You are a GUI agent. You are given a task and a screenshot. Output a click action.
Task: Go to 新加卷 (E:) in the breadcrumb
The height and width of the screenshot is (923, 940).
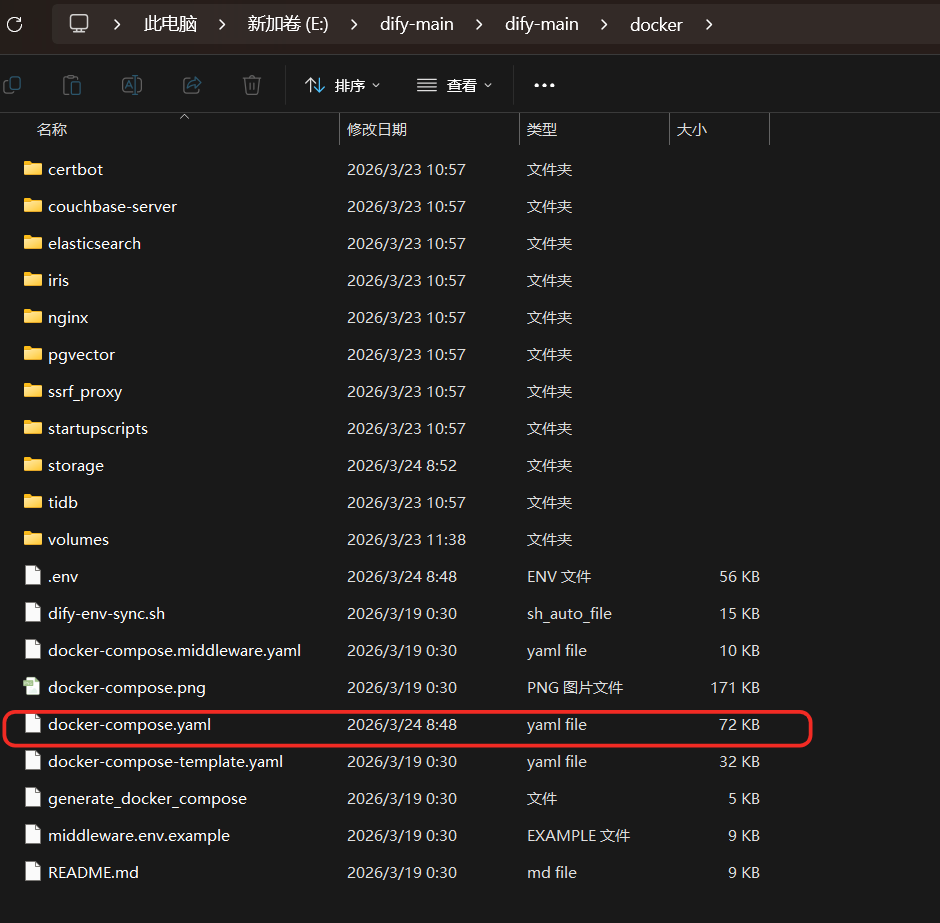tap(288, 24)
